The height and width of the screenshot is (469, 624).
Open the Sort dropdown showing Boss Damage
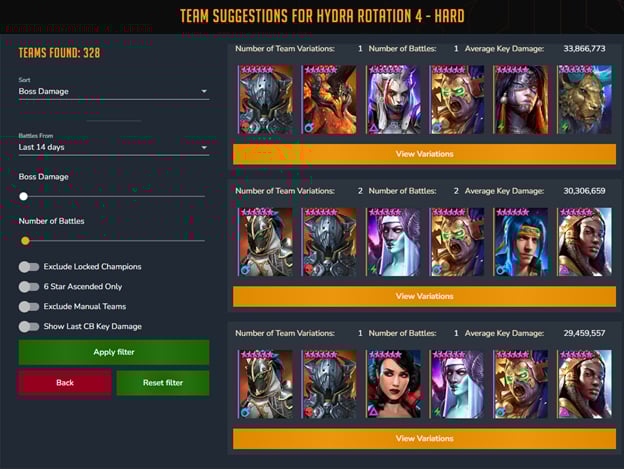[x=114, y=91]
